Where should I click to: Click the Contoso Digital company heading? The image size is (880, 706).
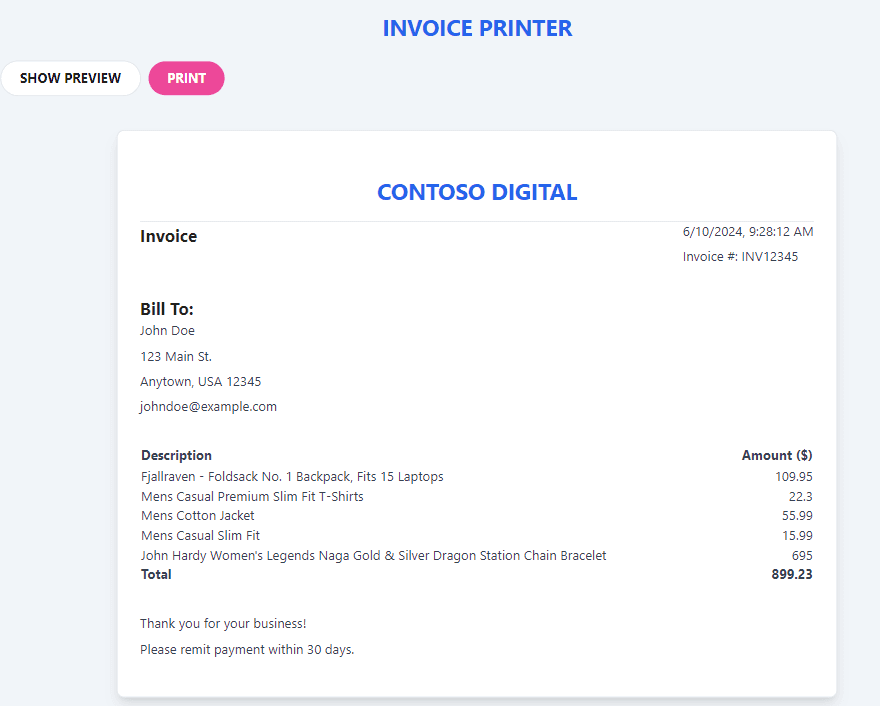pyautogui.click(x=477, y=192)
